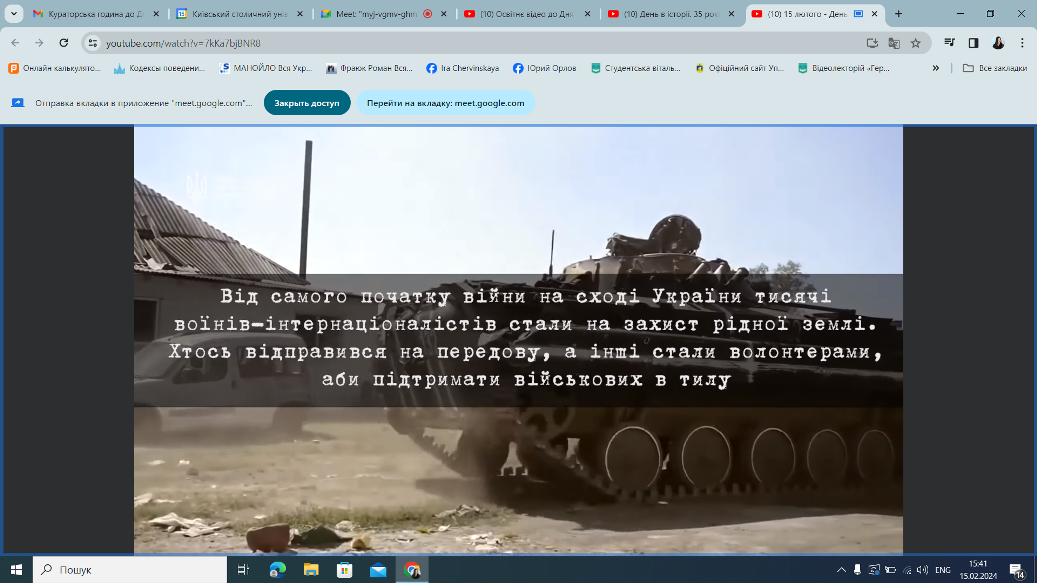
Task: Switch the ENG input language
Action: click(943, 570)
